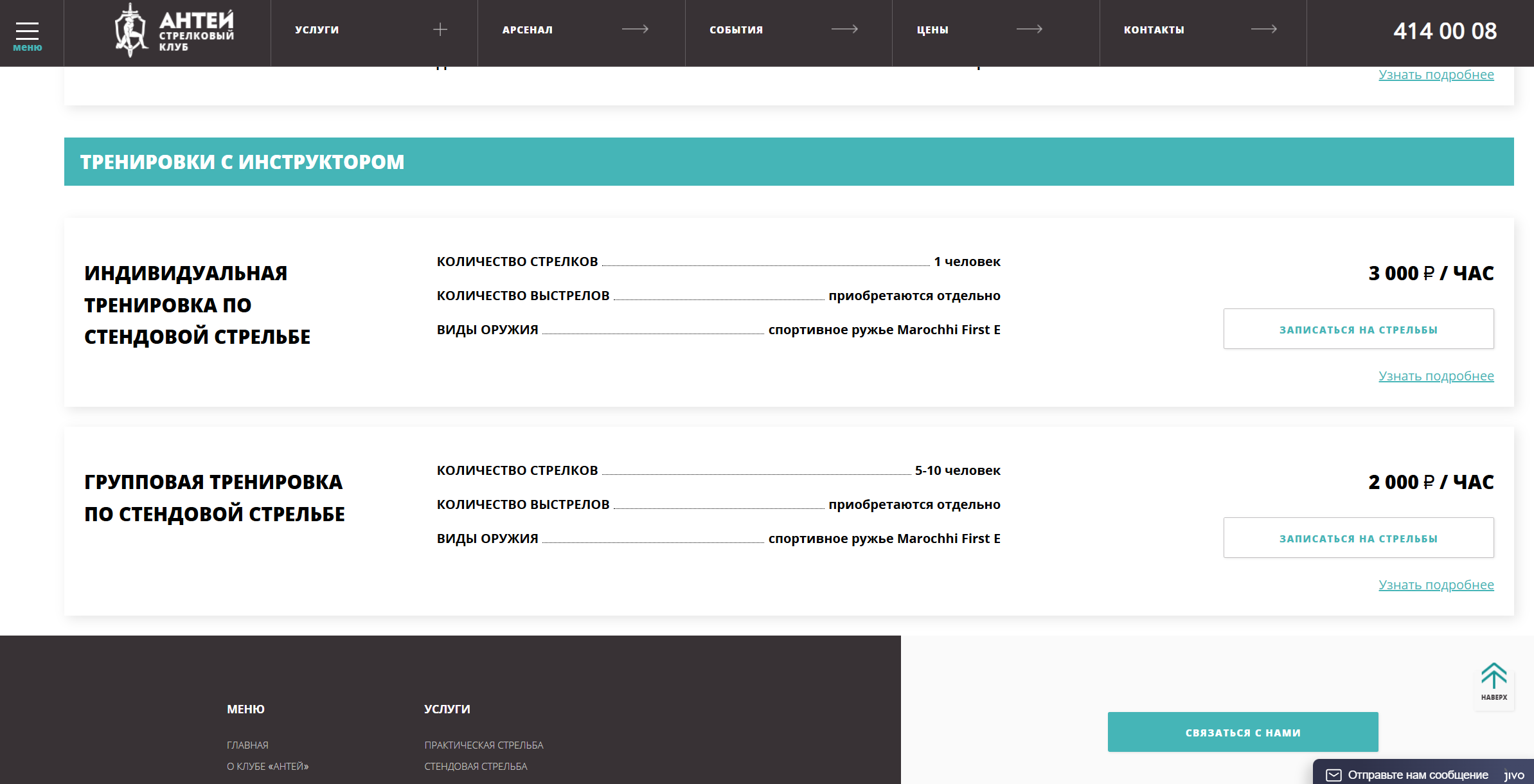Click arrow icon next to Цены

click(1029, 29)
